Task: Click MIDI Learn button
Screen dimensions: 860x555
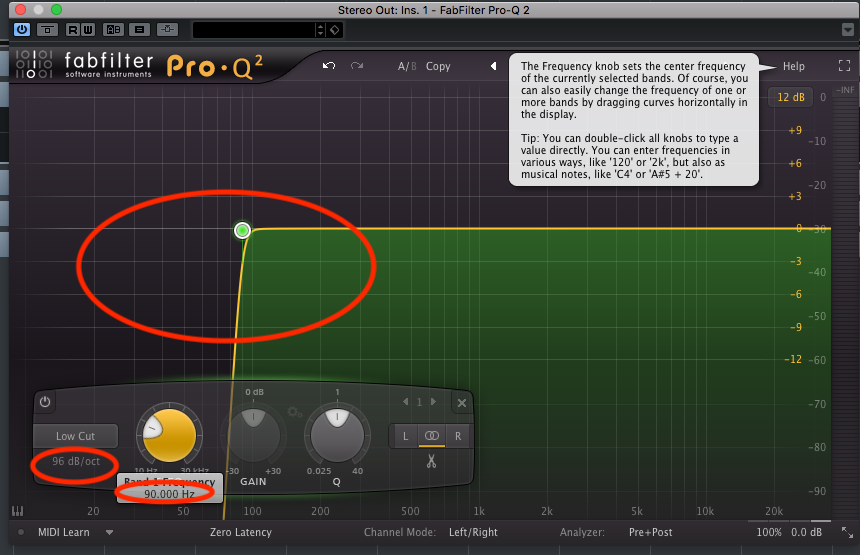Action: 64,532
